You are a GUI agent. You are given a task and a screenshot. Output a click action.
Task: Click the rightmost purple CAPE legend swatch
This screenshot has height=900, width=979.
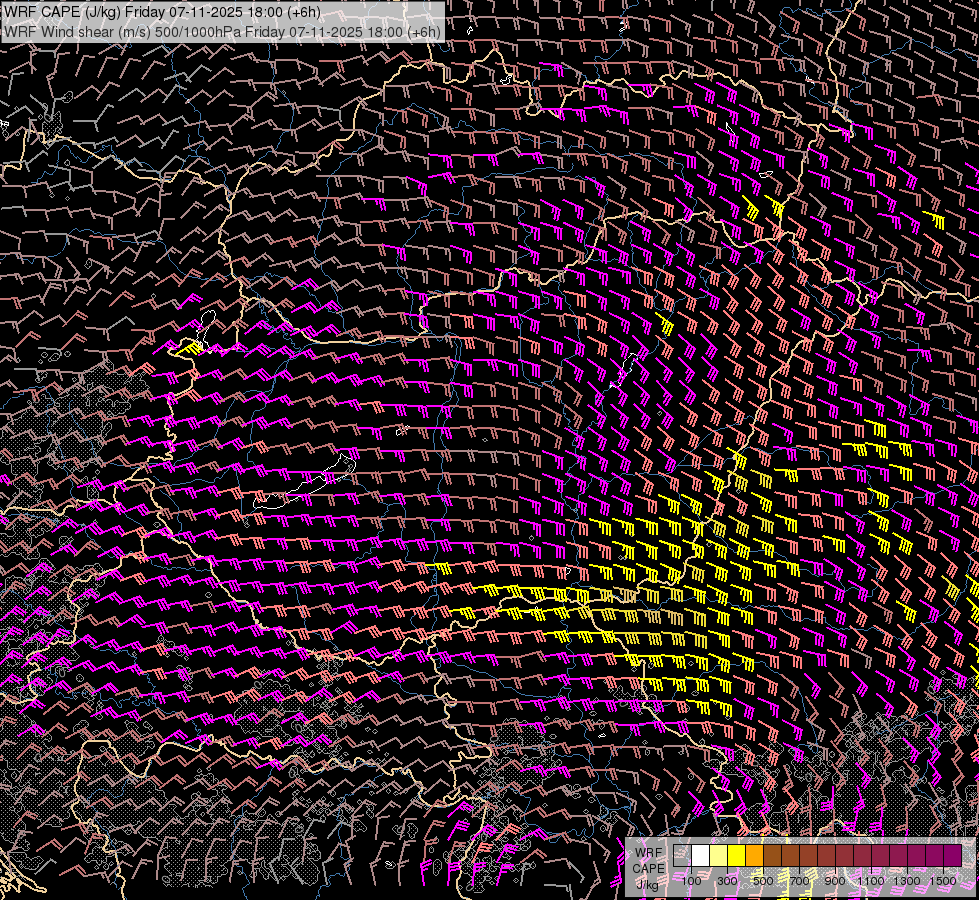pos(953,855)
